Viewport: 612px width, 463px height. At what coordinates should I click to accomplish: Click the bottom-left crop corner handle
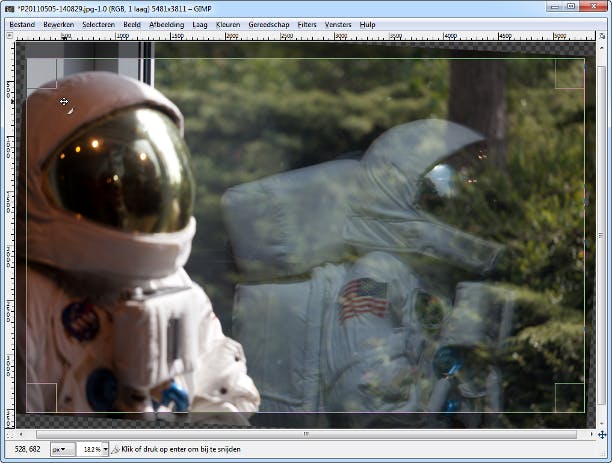click(x=42, y=397)
